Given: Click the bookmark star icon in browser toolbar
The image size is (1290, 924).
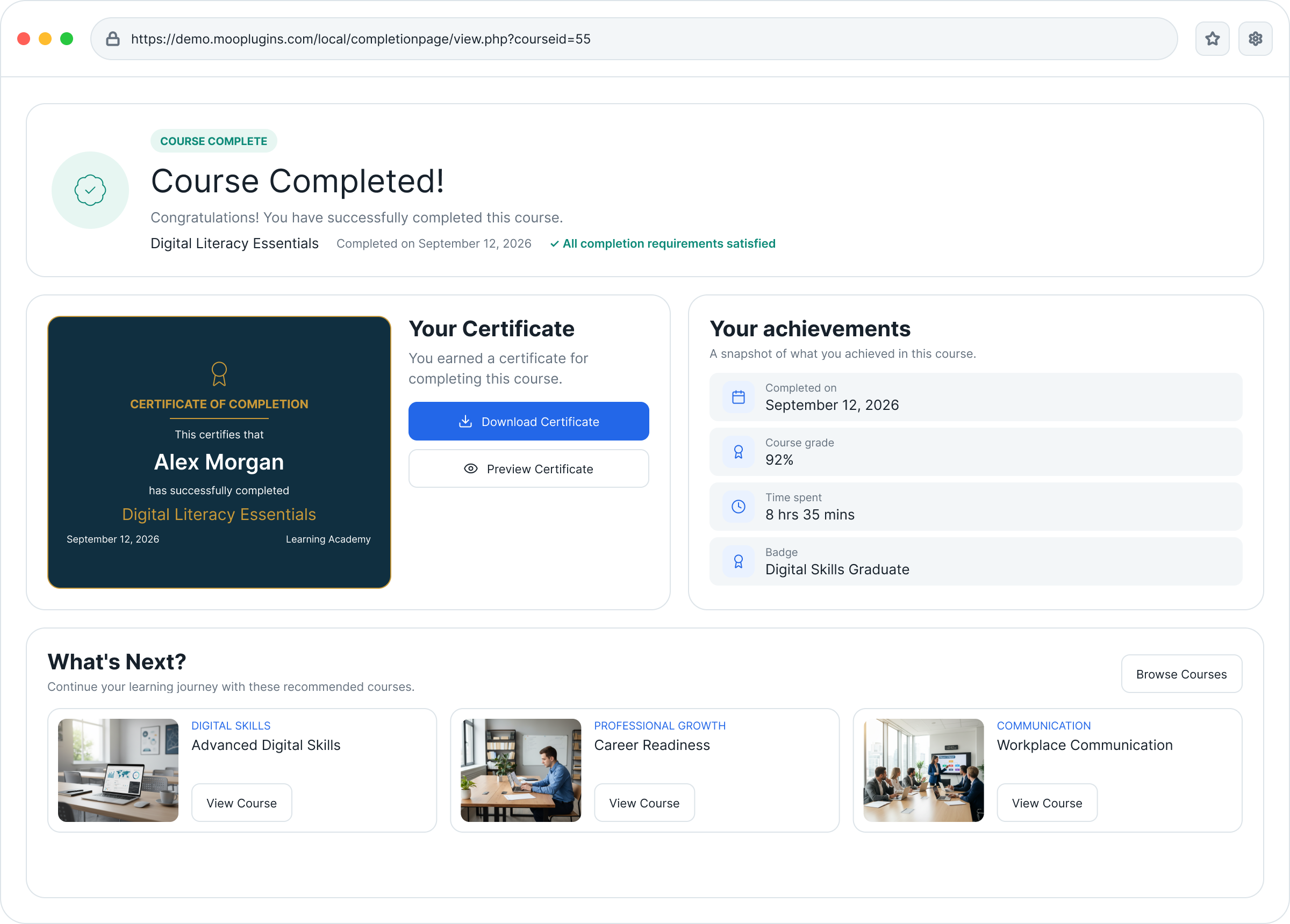Looking at the screenshot, I should tap(1212, 39).
